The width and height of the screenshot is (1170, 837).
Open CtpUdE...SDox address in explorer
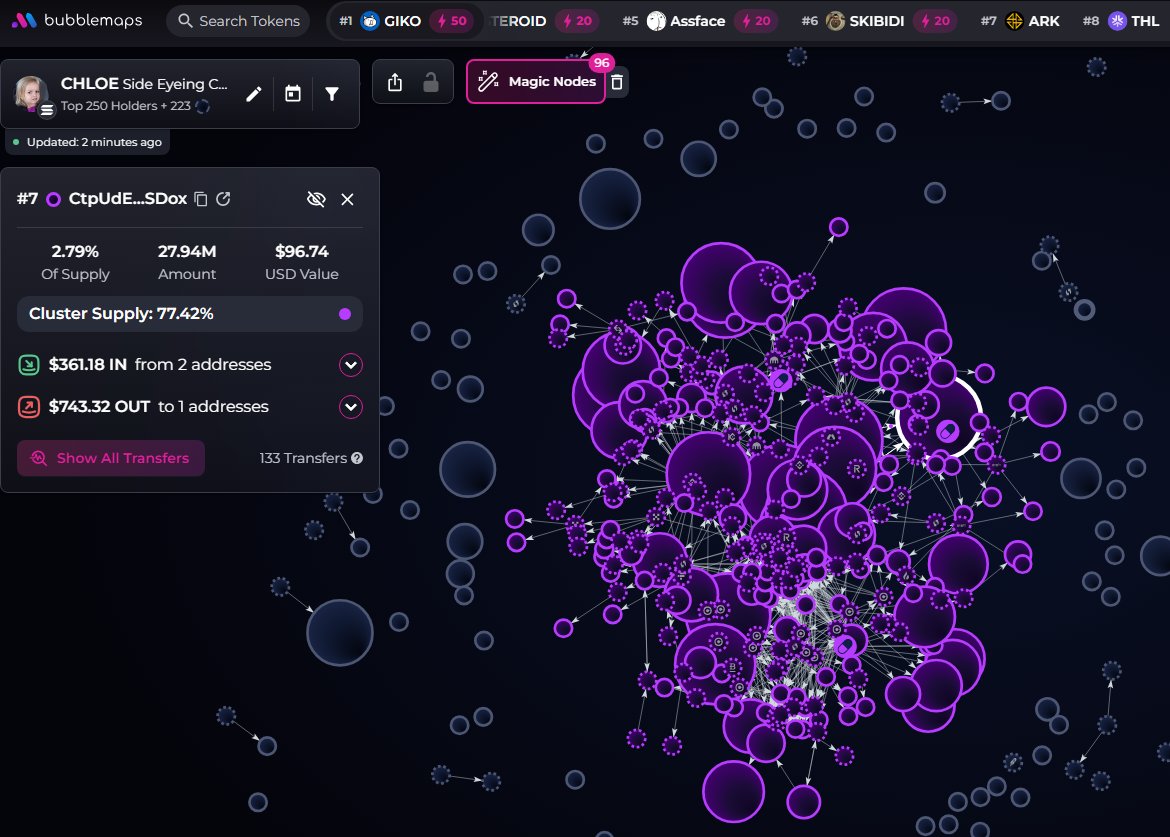223,198
